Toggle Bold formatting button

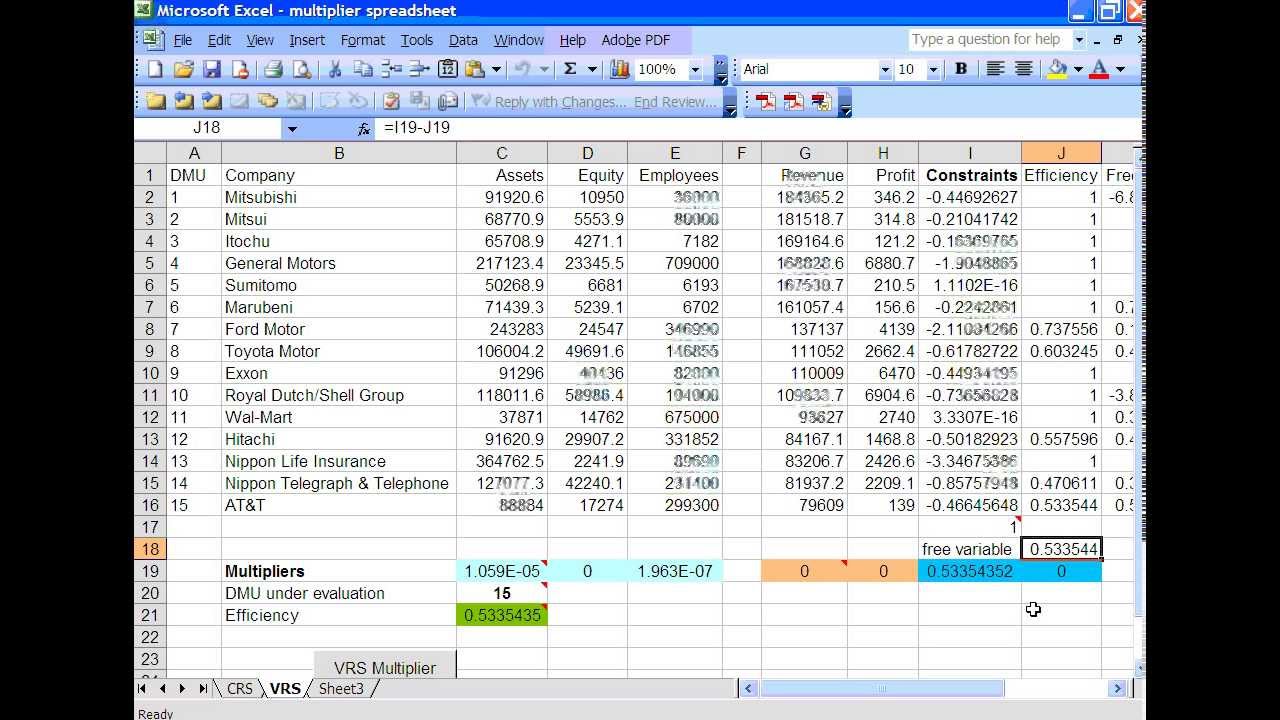961,69
